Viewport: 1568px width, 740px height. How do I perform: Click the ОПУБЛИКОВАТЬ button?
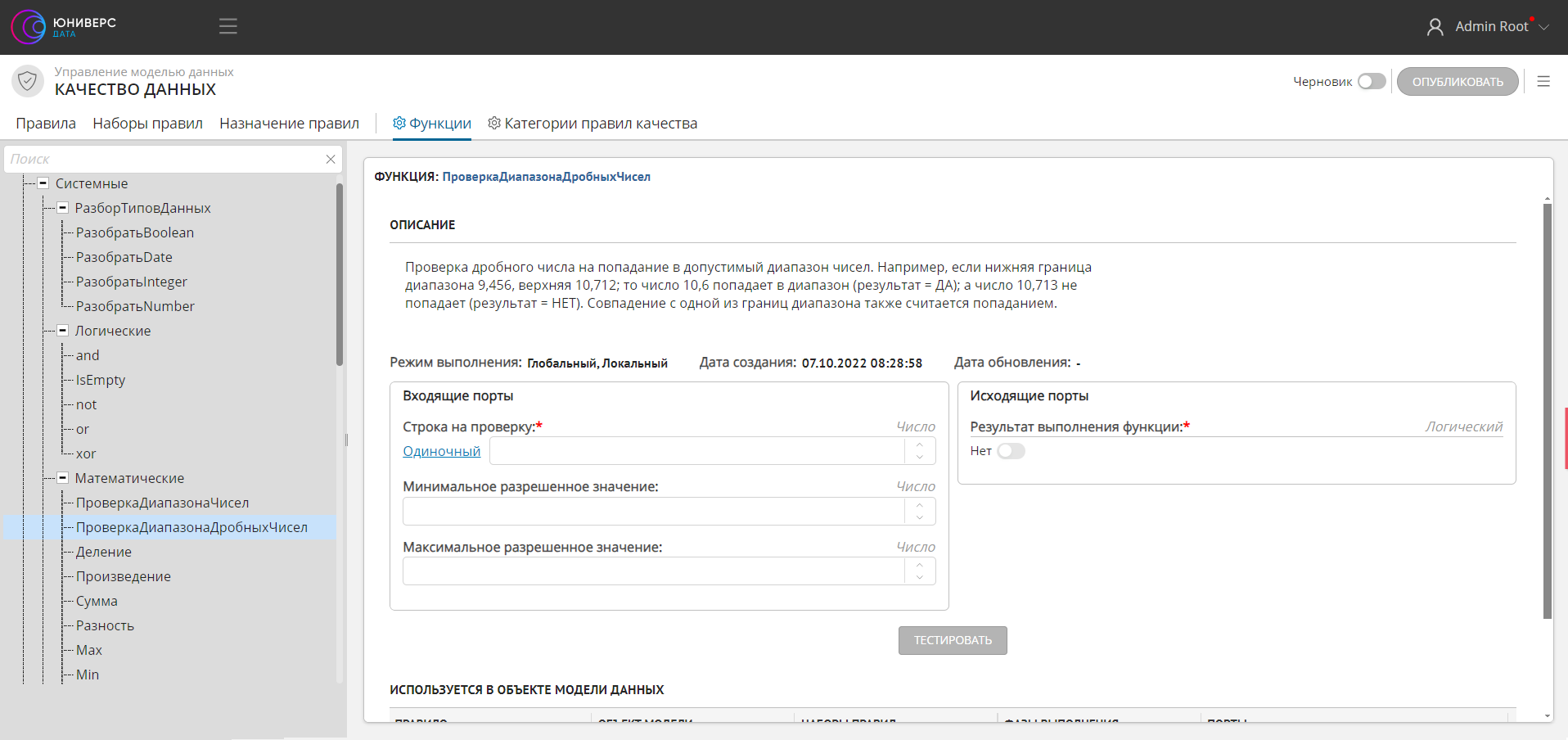point(1458,82)
